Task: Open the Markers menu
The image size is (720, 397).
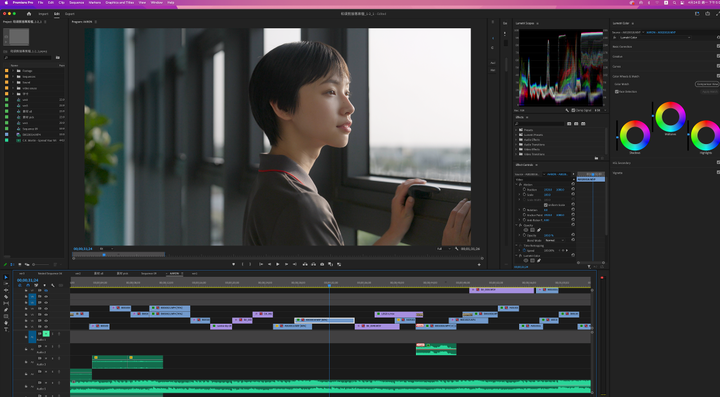Action: (95, 2)
